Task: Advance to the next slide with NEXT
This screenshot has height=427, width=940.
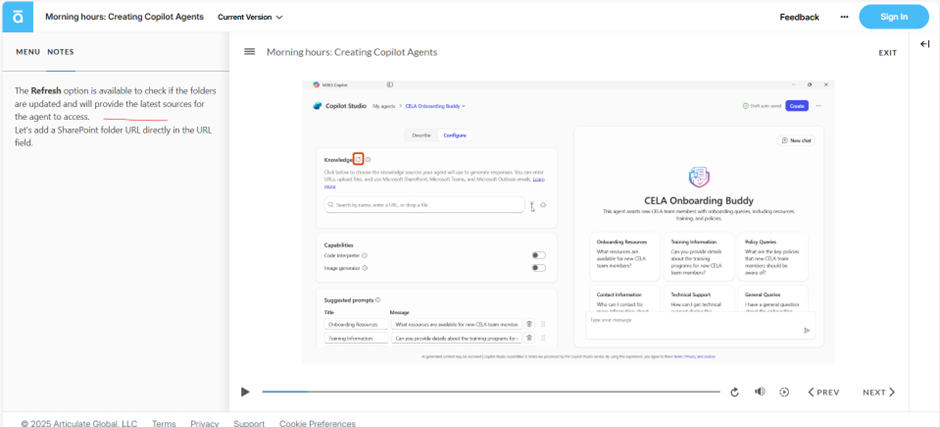Action: point(879,392)
